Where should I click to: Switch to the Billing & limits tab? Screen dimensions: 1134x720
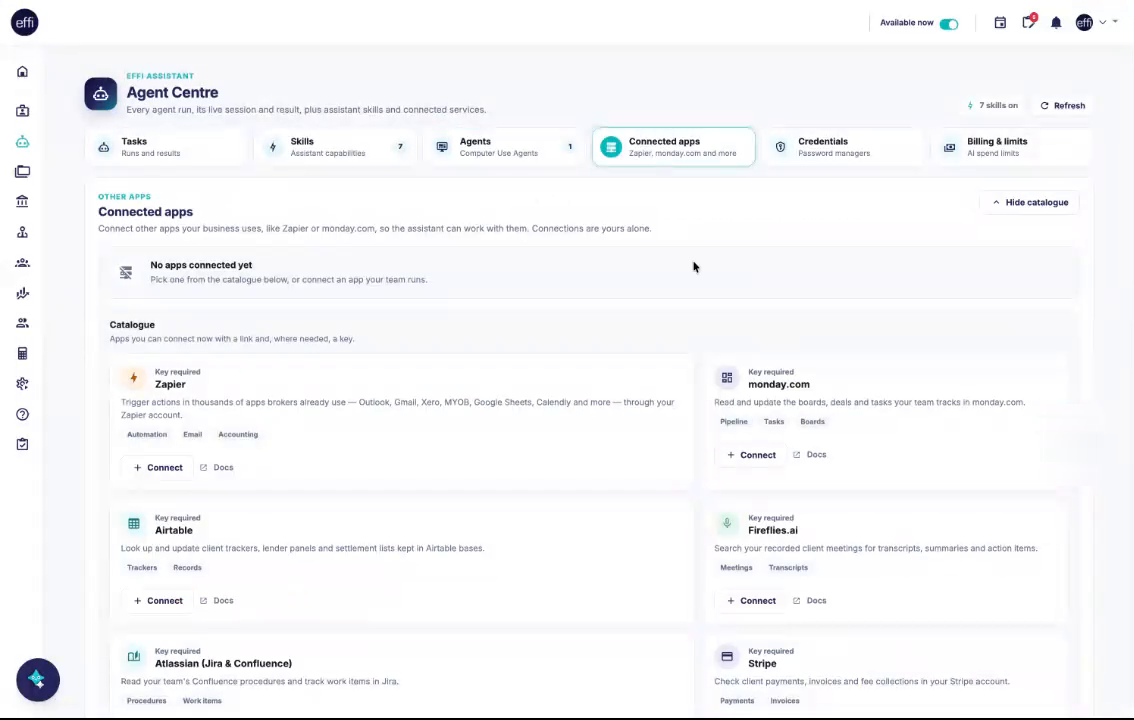pos(1012,147)
